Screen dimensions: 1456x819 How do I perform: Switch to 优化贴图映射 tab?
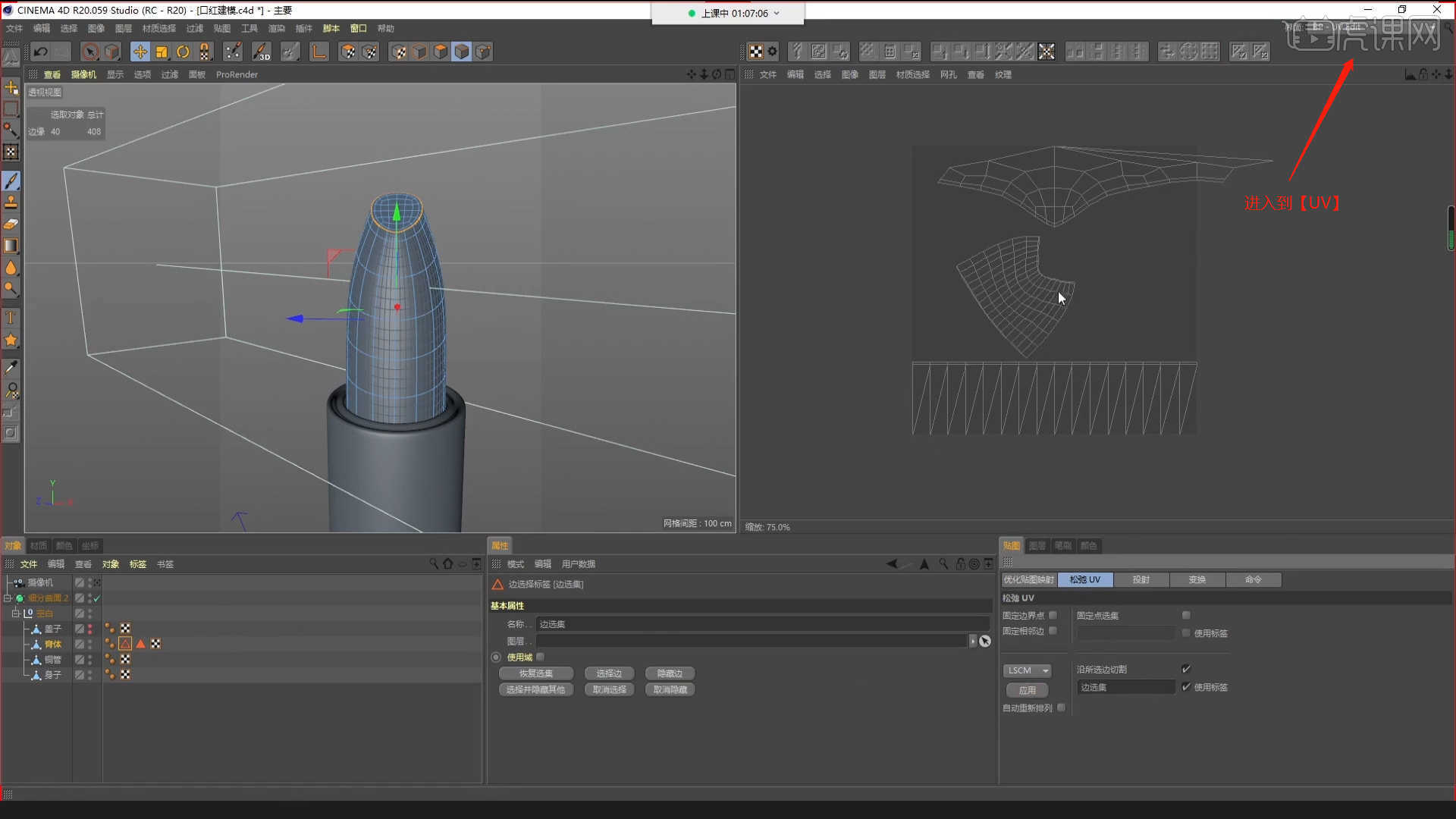click(1028, 579)
